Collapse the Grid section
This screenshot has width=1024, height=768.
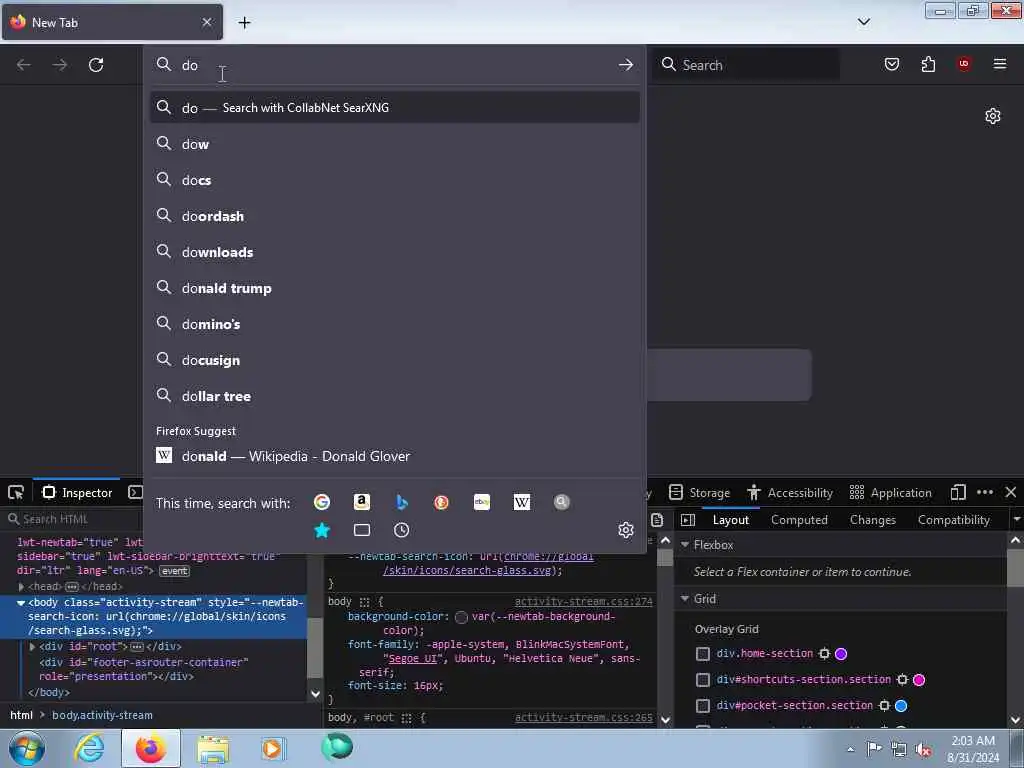pos(685,599)
